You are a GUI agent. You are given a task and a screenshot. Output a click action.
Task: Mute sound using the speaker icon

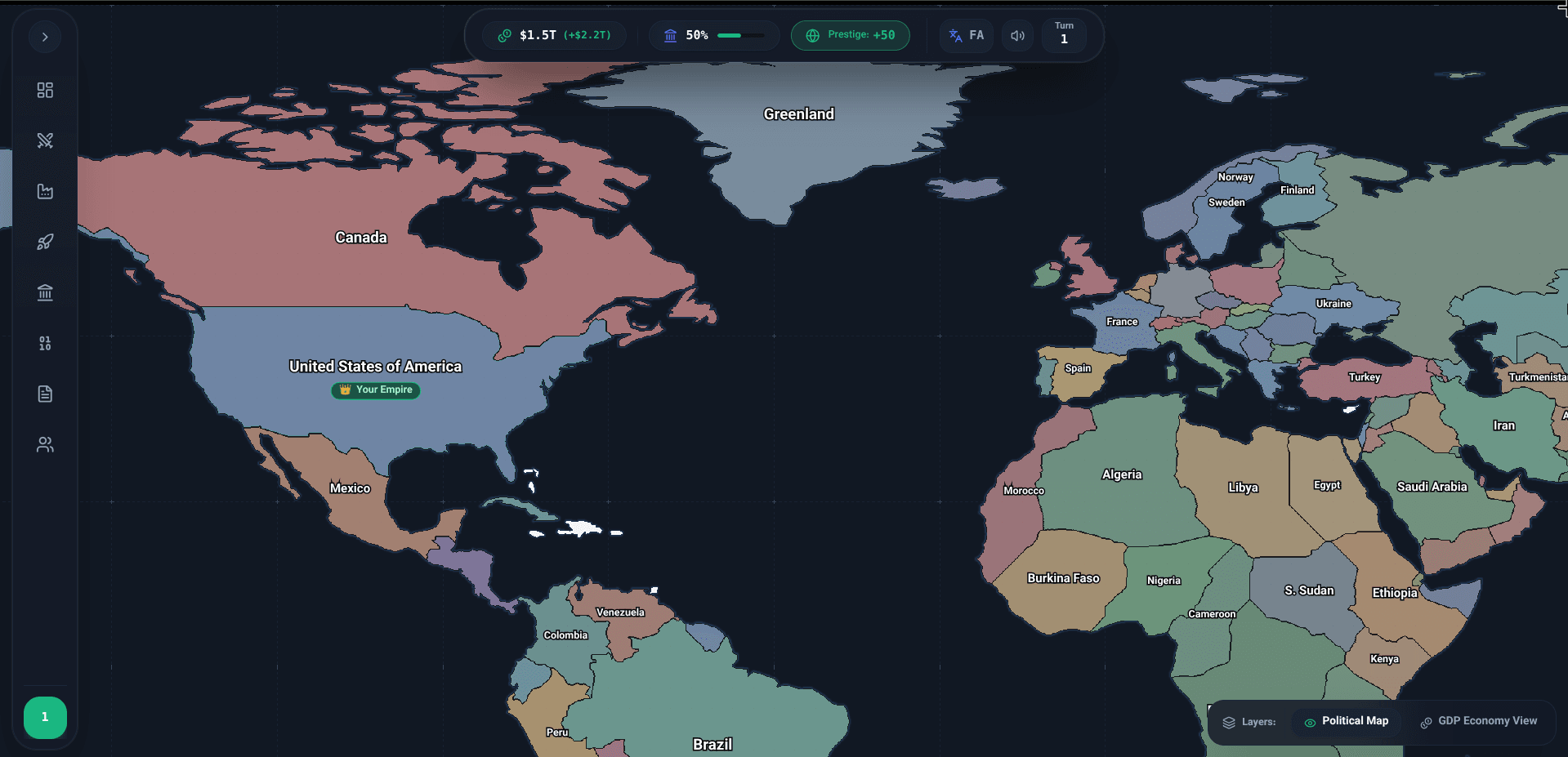(1017, 35)
